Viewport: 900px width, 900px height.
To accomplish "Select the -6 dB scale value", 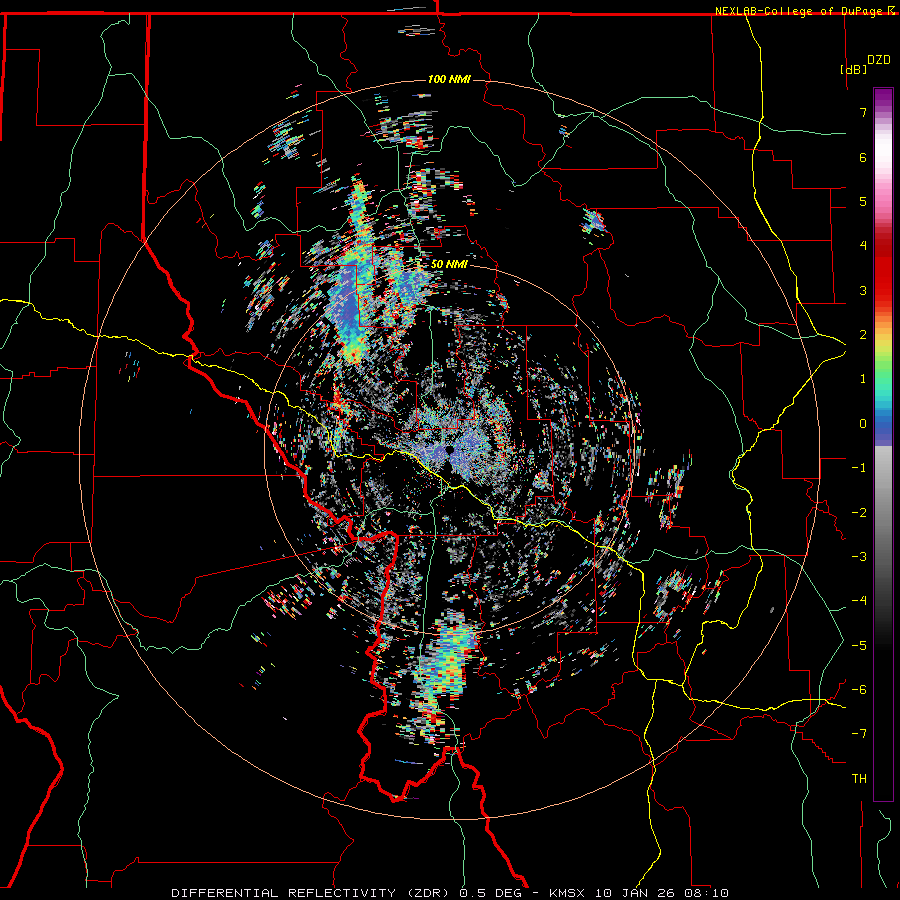I will pyautogui.click(x=859, y=690).
